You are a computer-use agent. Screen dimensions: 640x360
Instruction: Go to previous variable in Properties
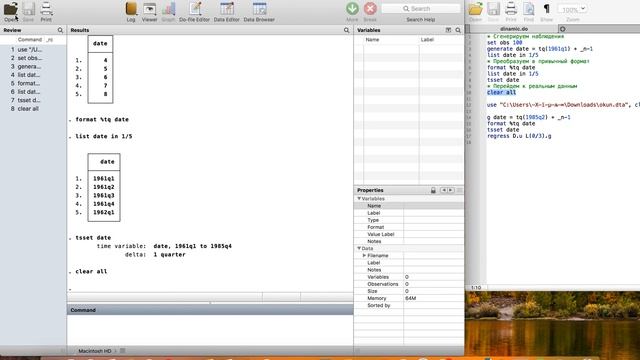(x=444, y=190)
